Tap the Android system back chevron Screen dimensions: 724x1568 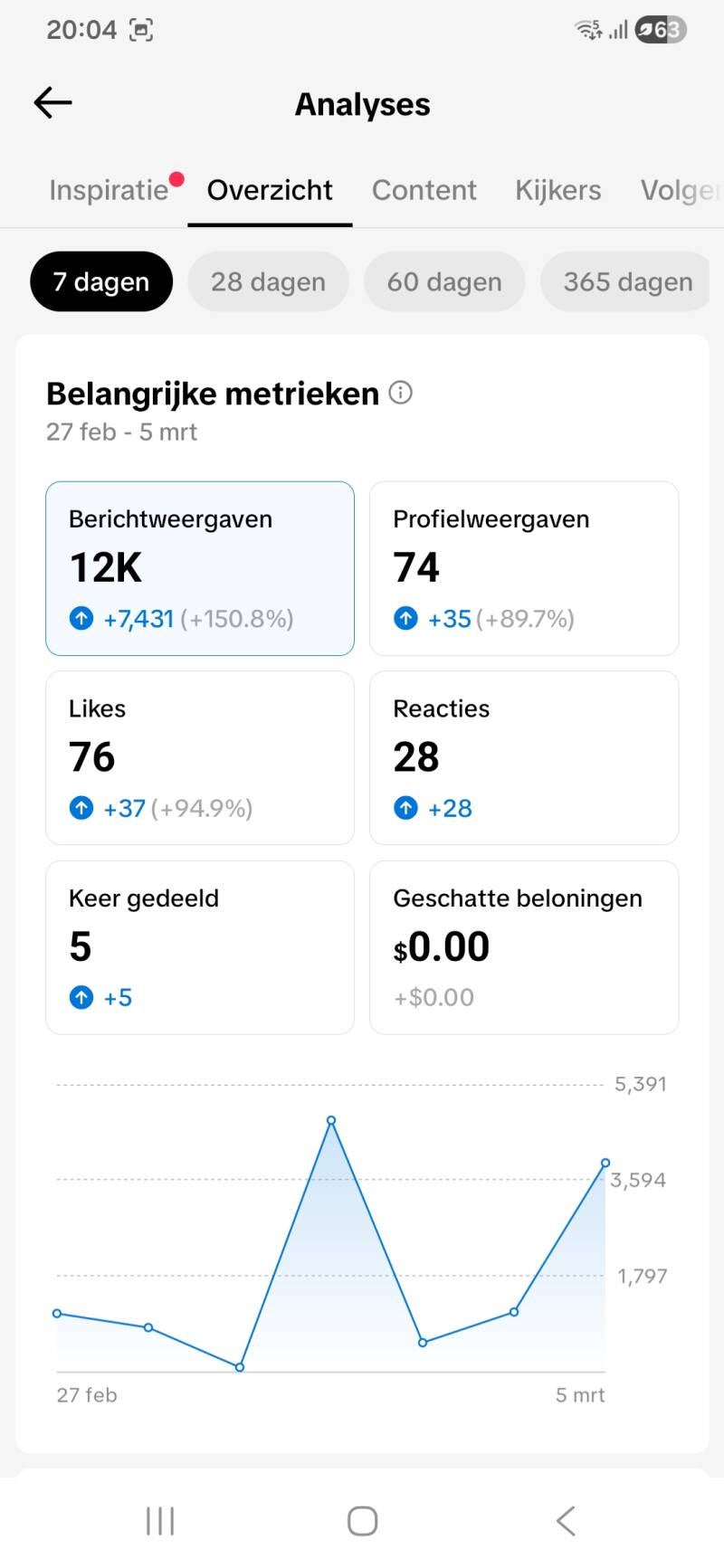[566, 1521]
